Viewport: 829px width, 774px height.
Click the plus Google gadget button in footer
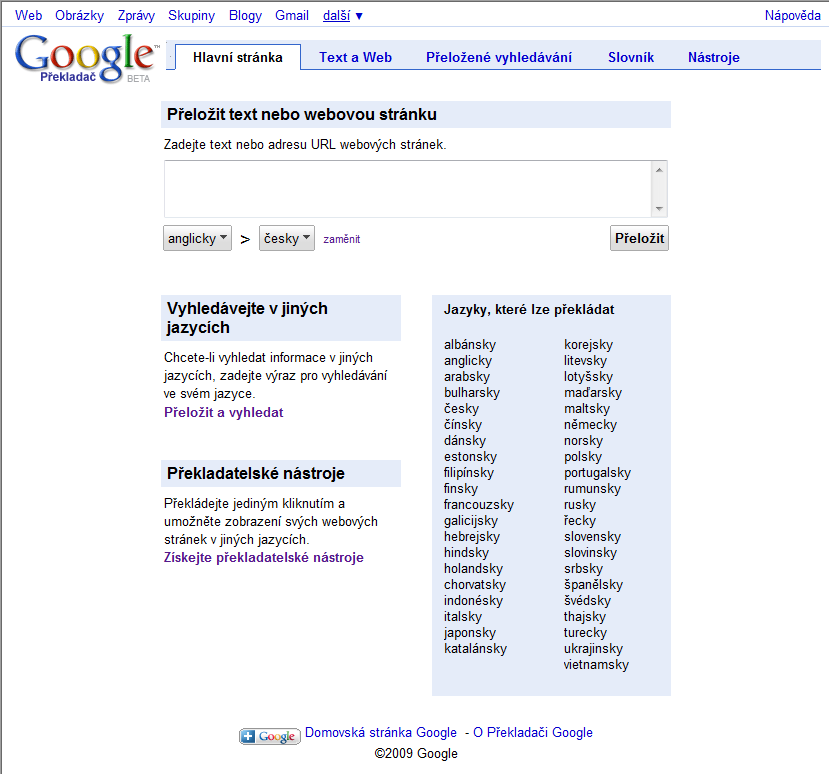(x=270, y=736)
